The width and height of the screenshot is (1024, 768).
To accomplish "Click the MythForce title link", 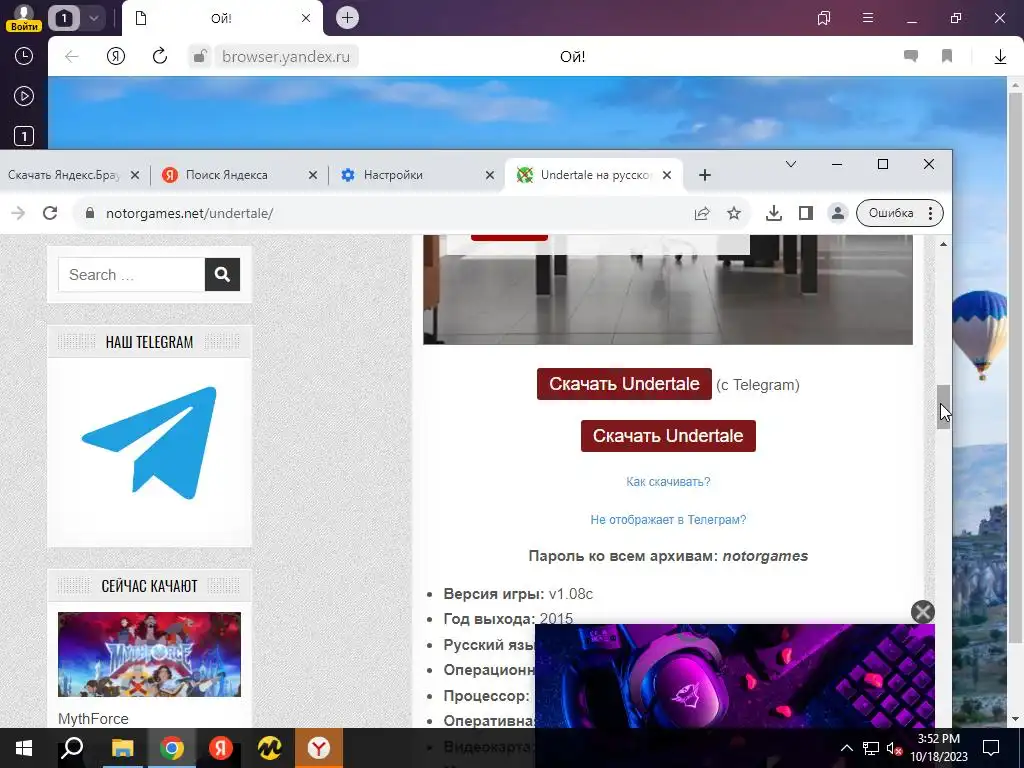I will [x=93, y=719].
